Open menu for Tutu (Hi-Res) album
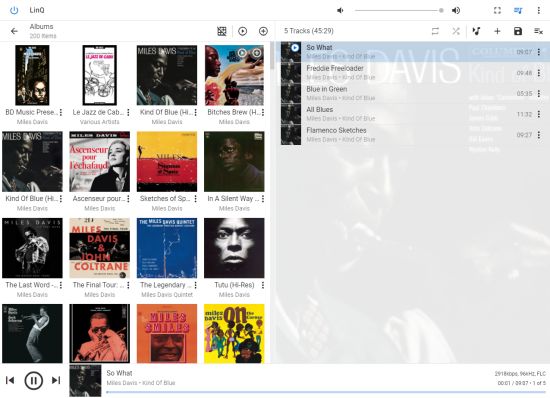 263,285
